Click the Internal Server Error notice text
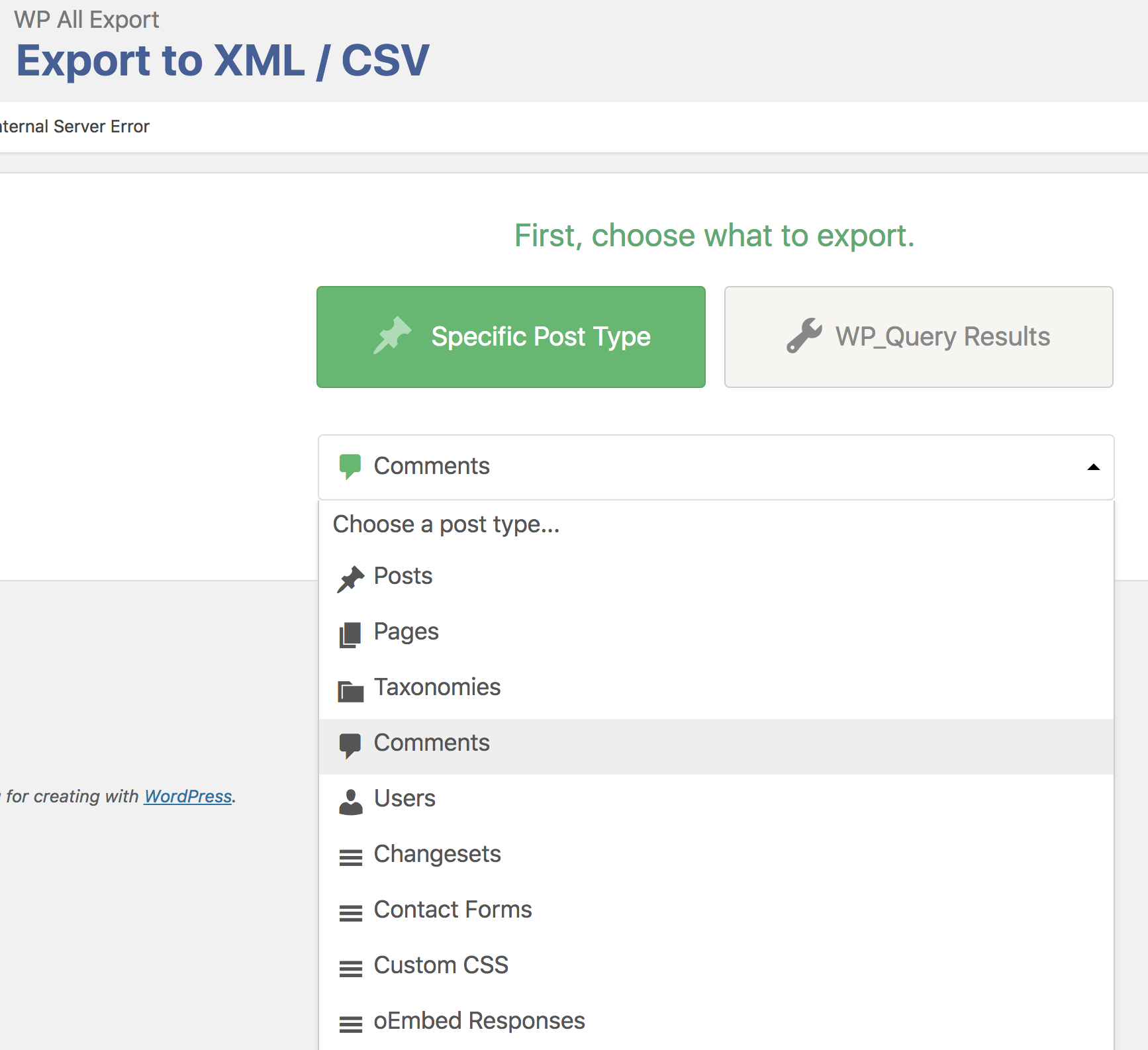Image resolution: width=1148 pixels, height=1050 pixels. (75, 126)
